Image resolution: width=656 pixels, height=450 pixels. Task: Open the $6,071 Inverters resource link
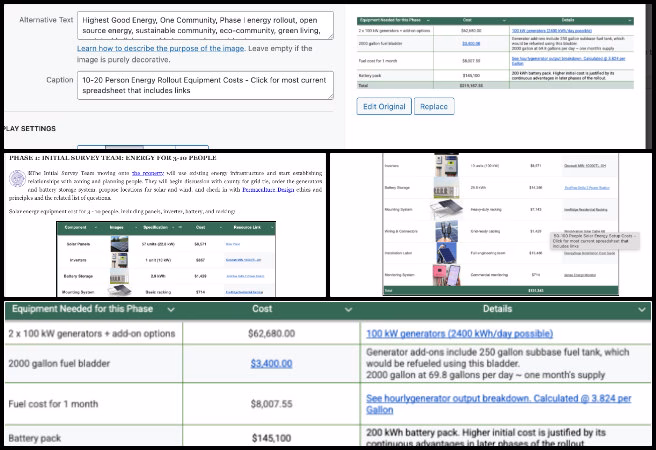pyautogui.click(x=585, y=166)
